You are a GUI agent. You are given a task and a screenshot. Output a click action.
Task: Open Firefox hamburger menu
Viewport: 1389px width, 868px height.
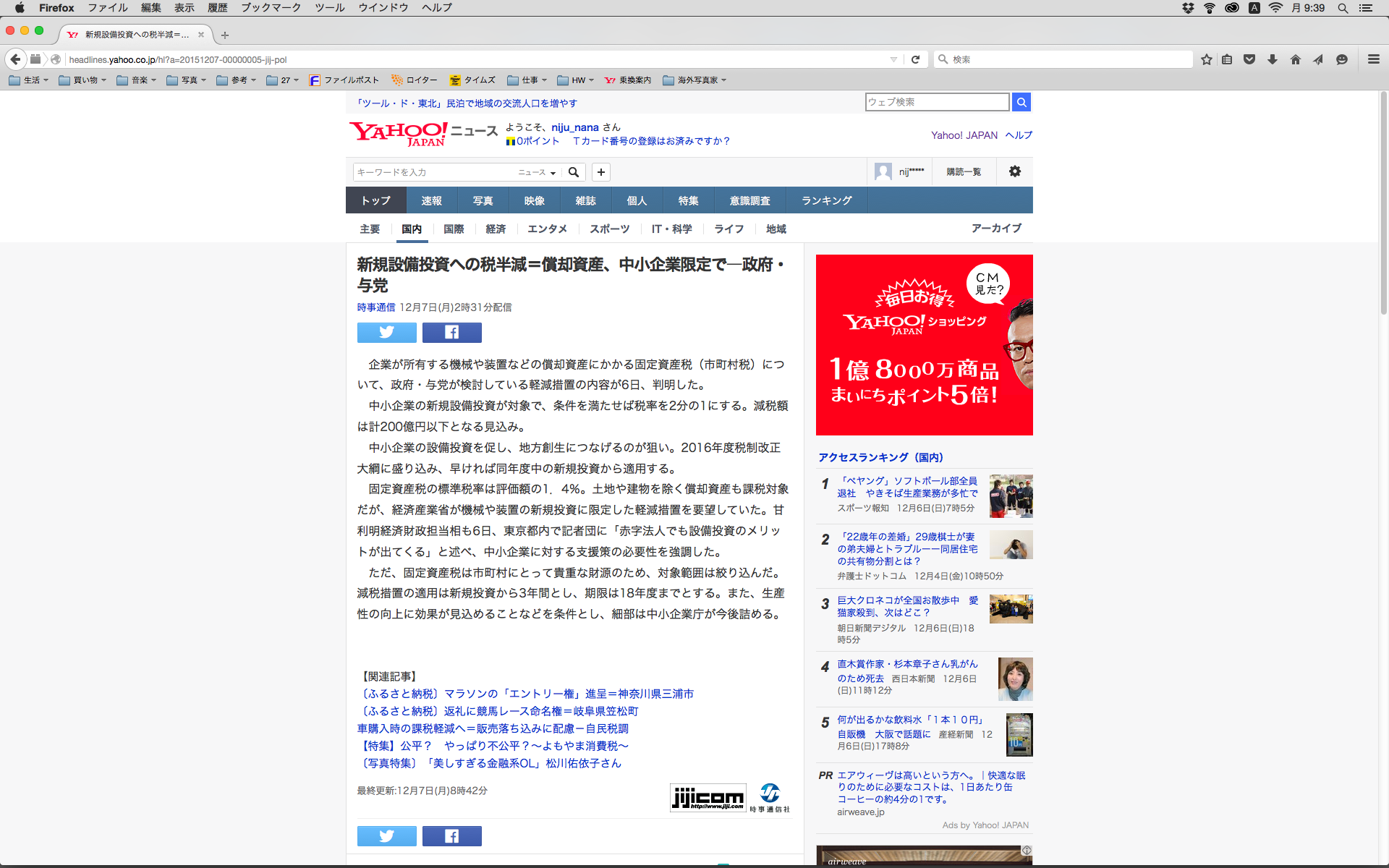pyautogui.click(x=1373, y=59)
